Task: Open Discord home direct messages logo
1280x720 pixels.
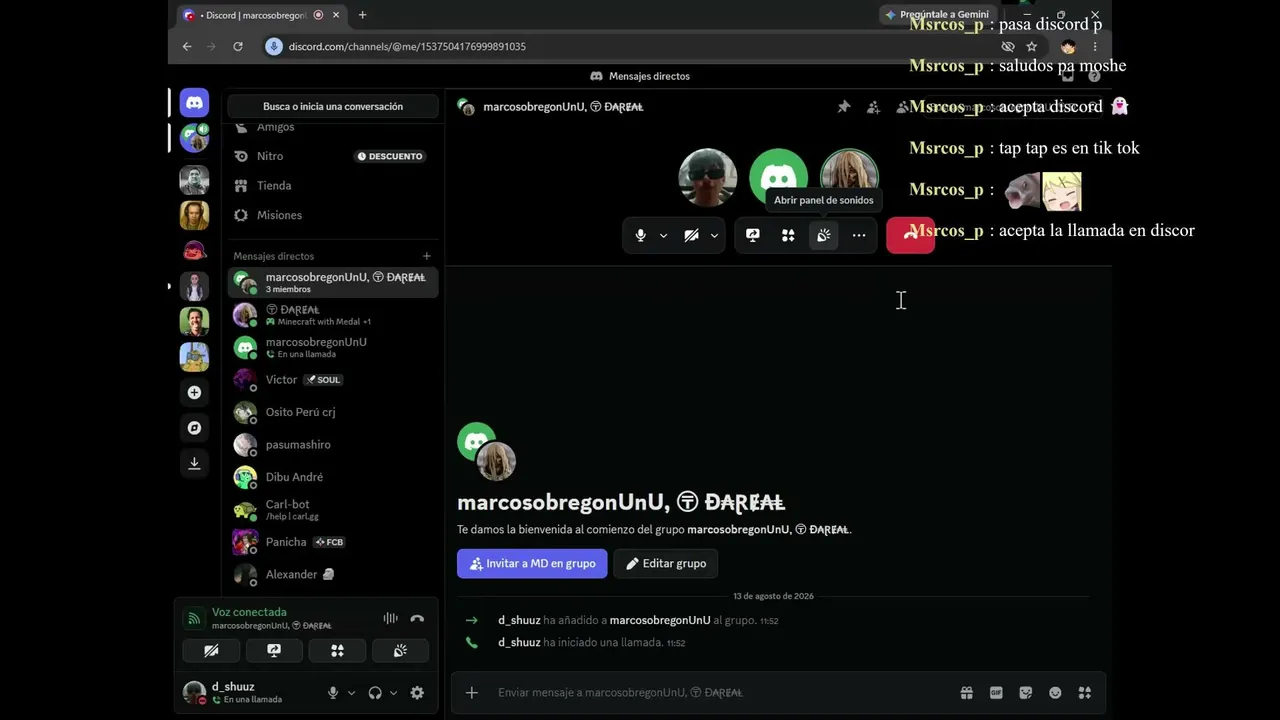Action: point(194,102)
